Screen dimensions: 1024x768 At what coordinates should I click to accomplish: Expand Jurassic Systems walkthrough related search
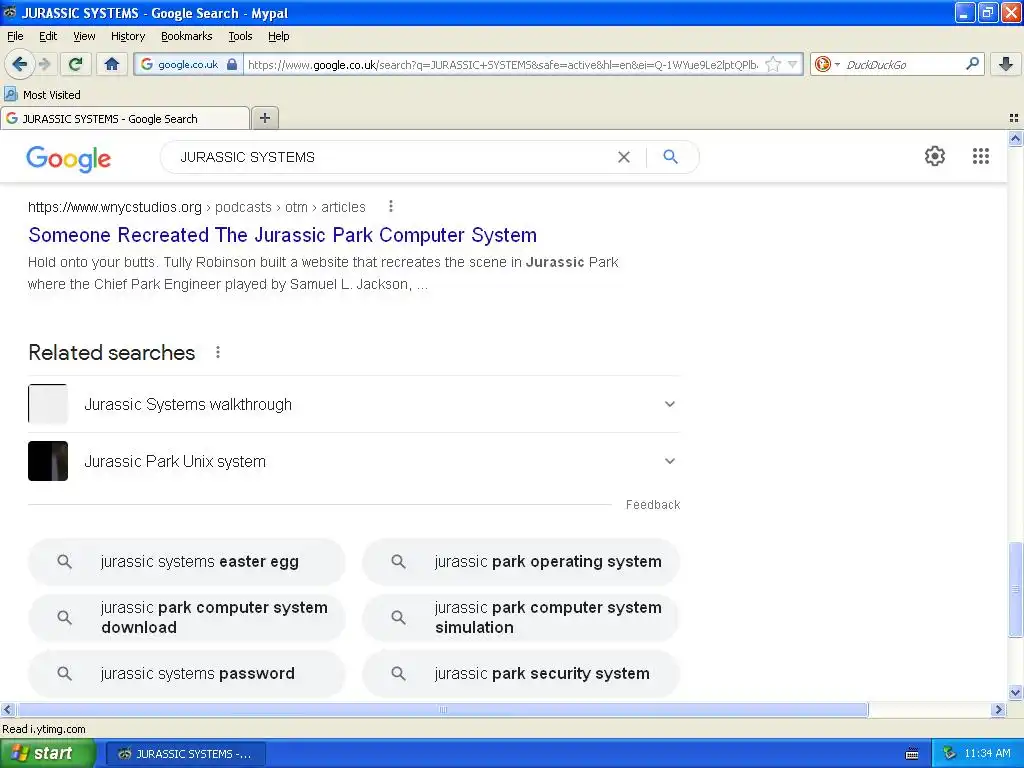(354, 404)
